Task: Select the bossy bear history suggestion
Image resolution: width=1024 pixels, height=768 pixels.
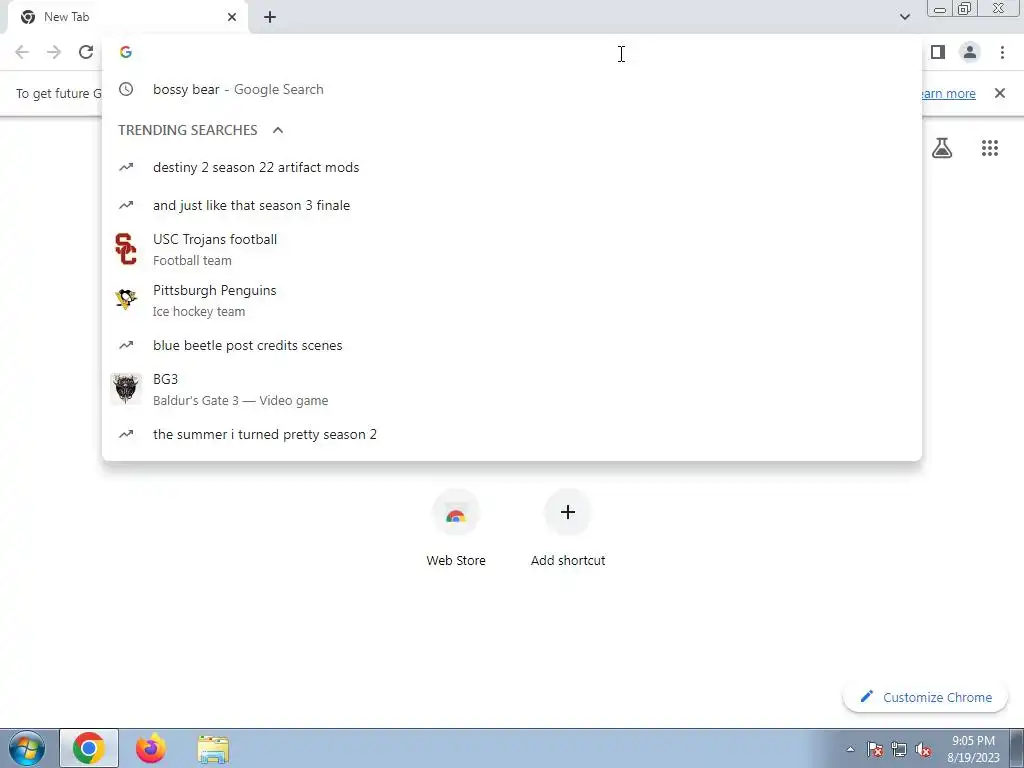Action: point(512,89)
